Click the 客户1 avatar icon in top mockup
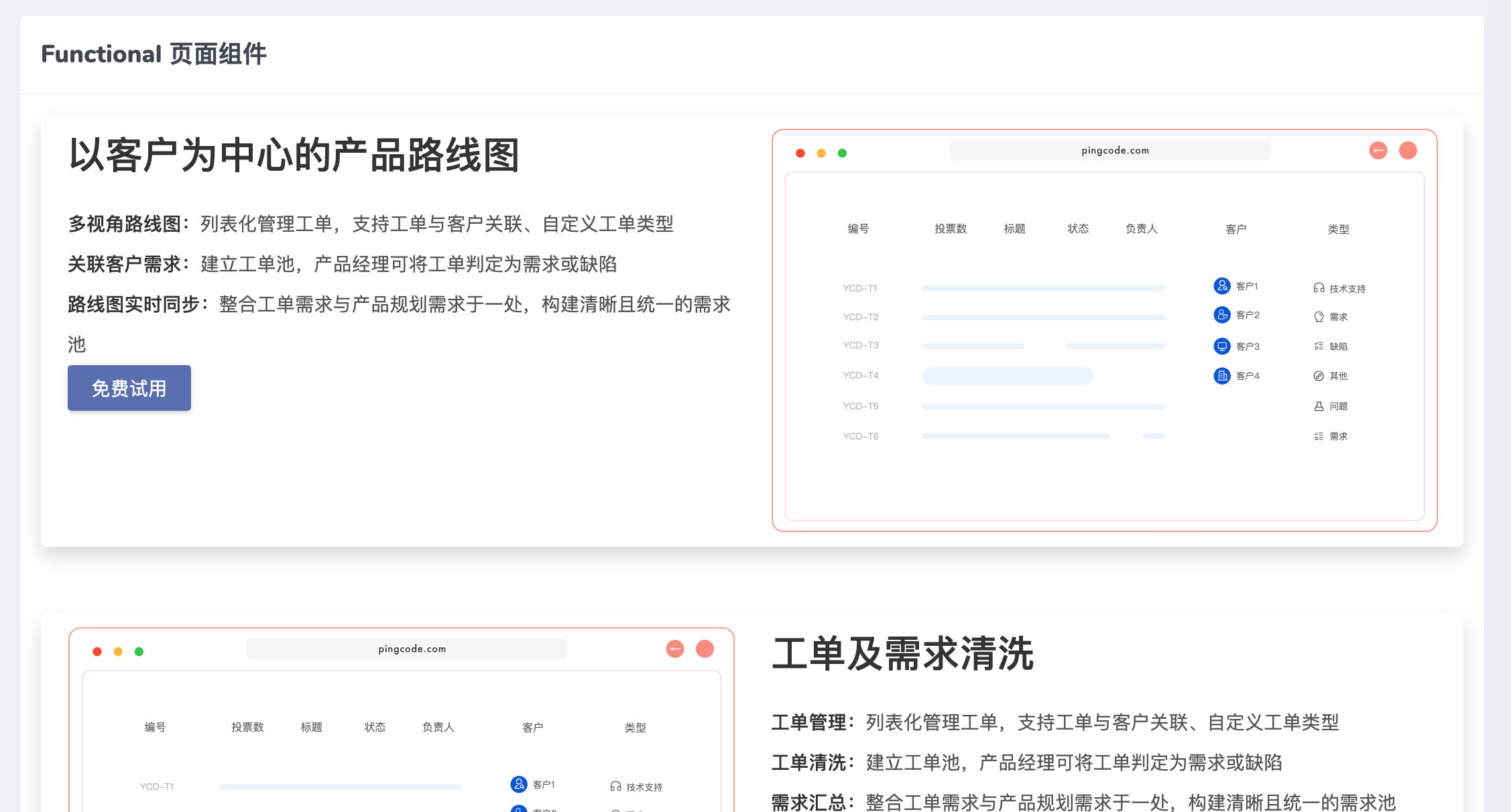The height and width of the screenshot is (812, 1511). [1221, 286]
